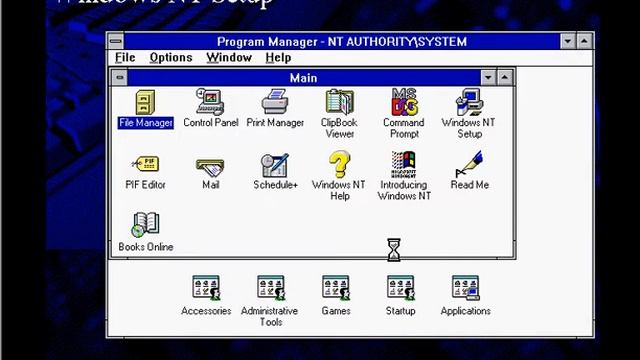Click the "Schedule+" label text
This screenshot has height=360, width=640.
click(x=276, y=185)
